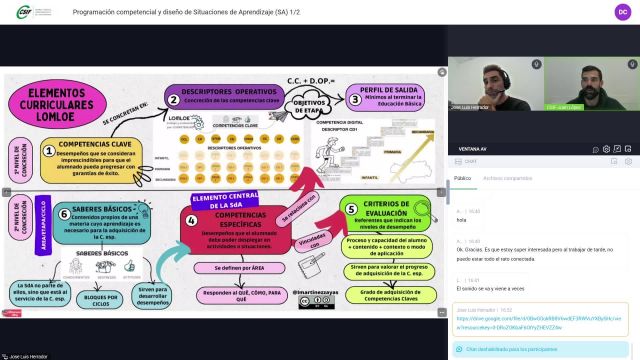Click the chat panel header icon
The width and height of the screenshot is (640, 360).
[x=458, y=162]
